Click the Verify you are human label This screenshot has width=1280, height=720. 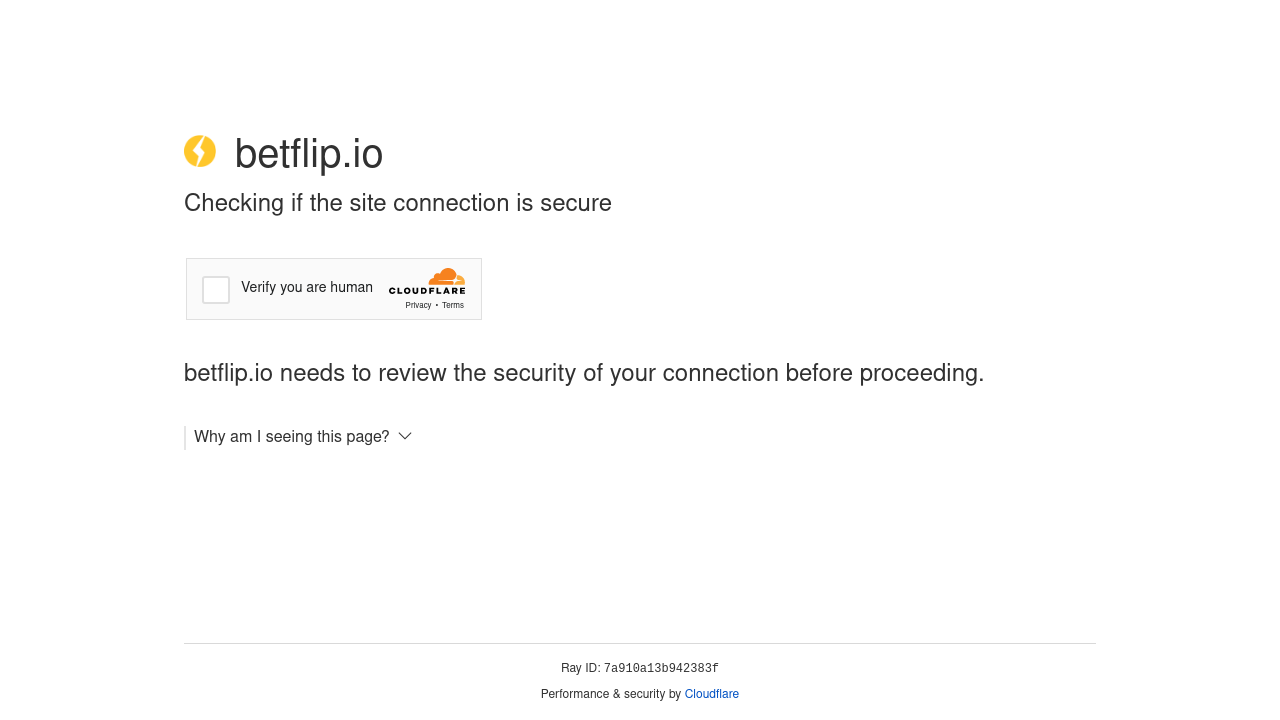(x=307, y=288)
